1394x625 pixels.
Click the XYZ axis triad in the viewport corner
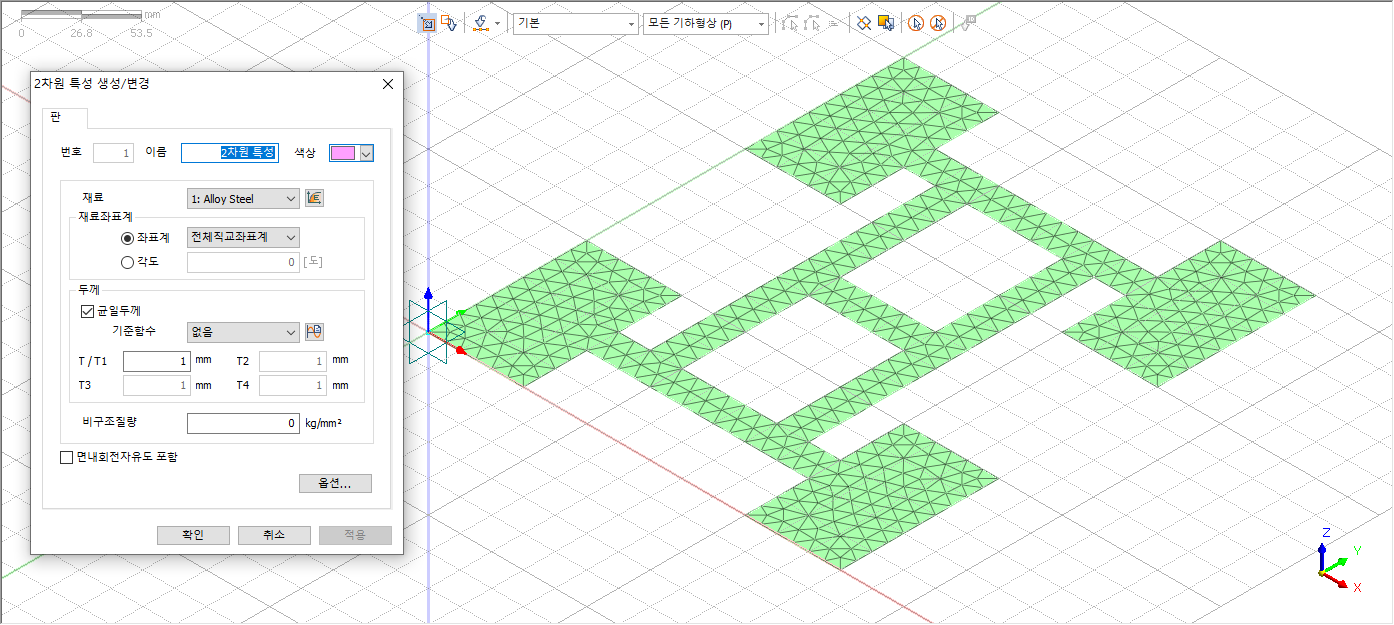1338,563
